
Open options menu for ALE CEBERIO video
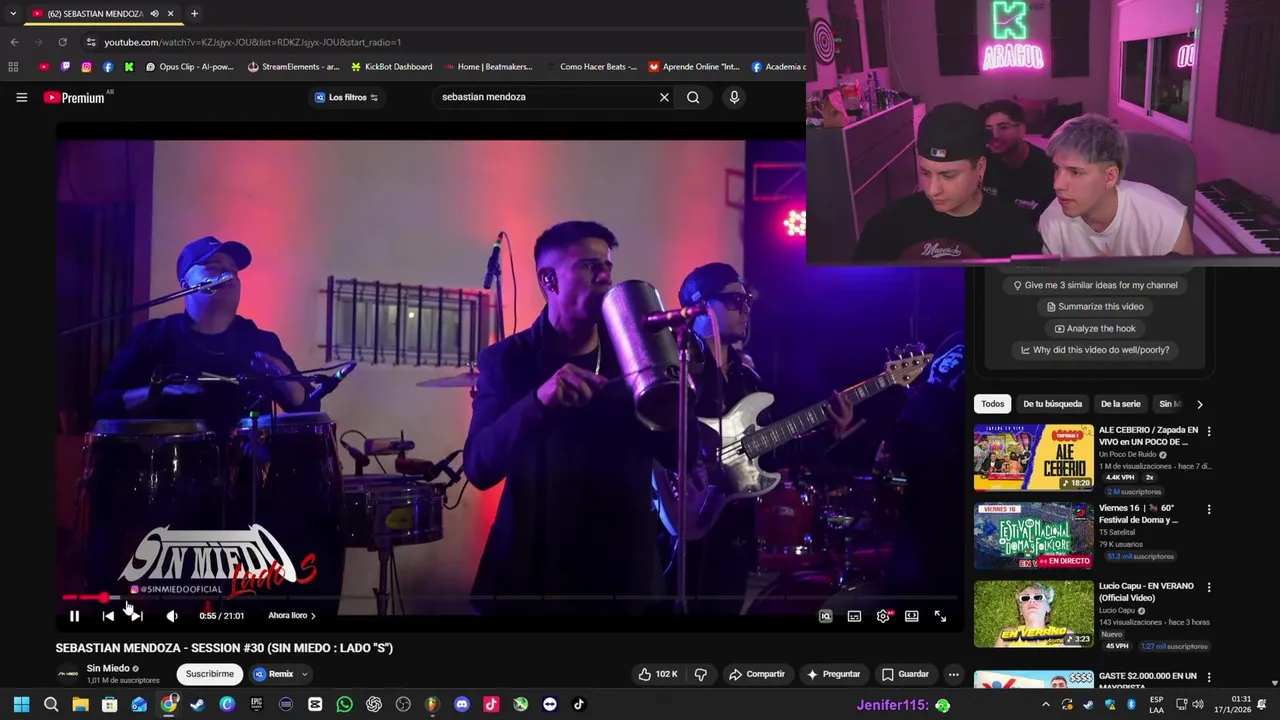[x=1209, y=431]
